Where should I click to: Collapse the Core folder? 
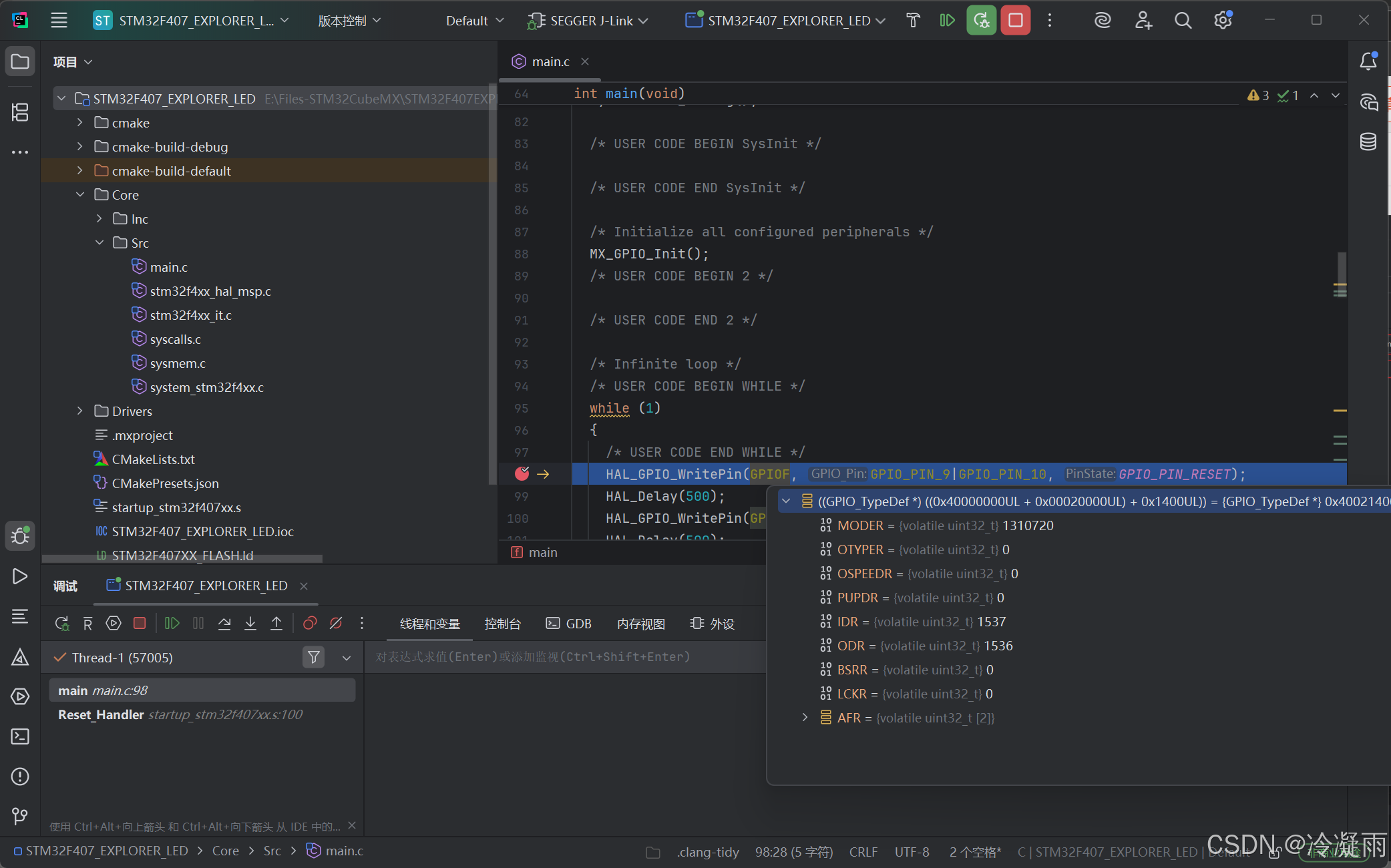coord(80,195)
